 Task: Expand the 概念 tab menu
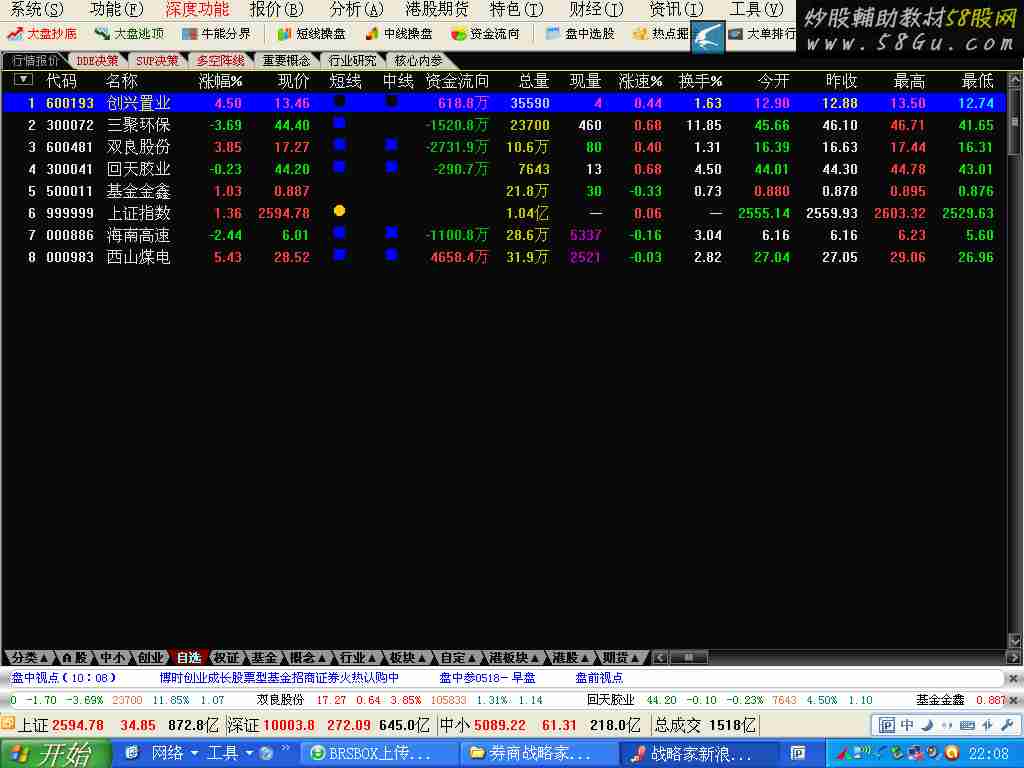(308, 658)
